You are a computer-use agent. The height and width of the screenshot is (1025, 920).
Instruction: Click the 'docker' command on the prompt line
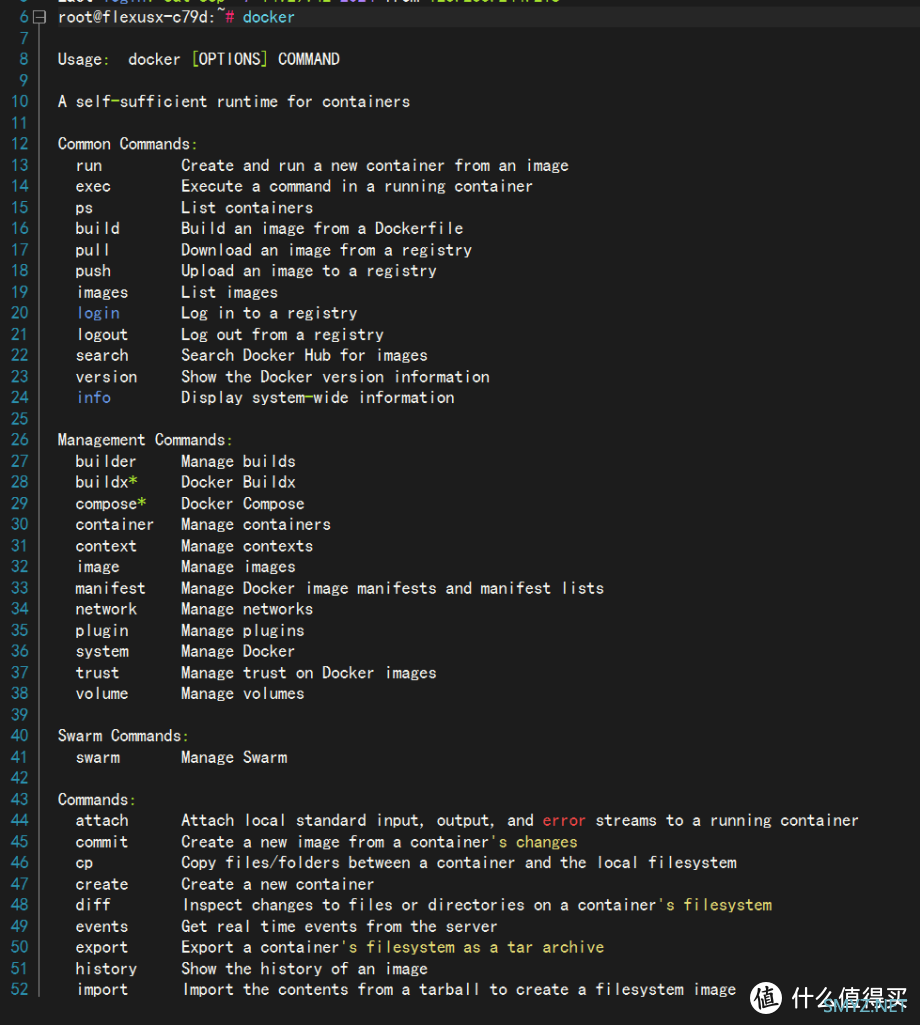pos(269,17)
